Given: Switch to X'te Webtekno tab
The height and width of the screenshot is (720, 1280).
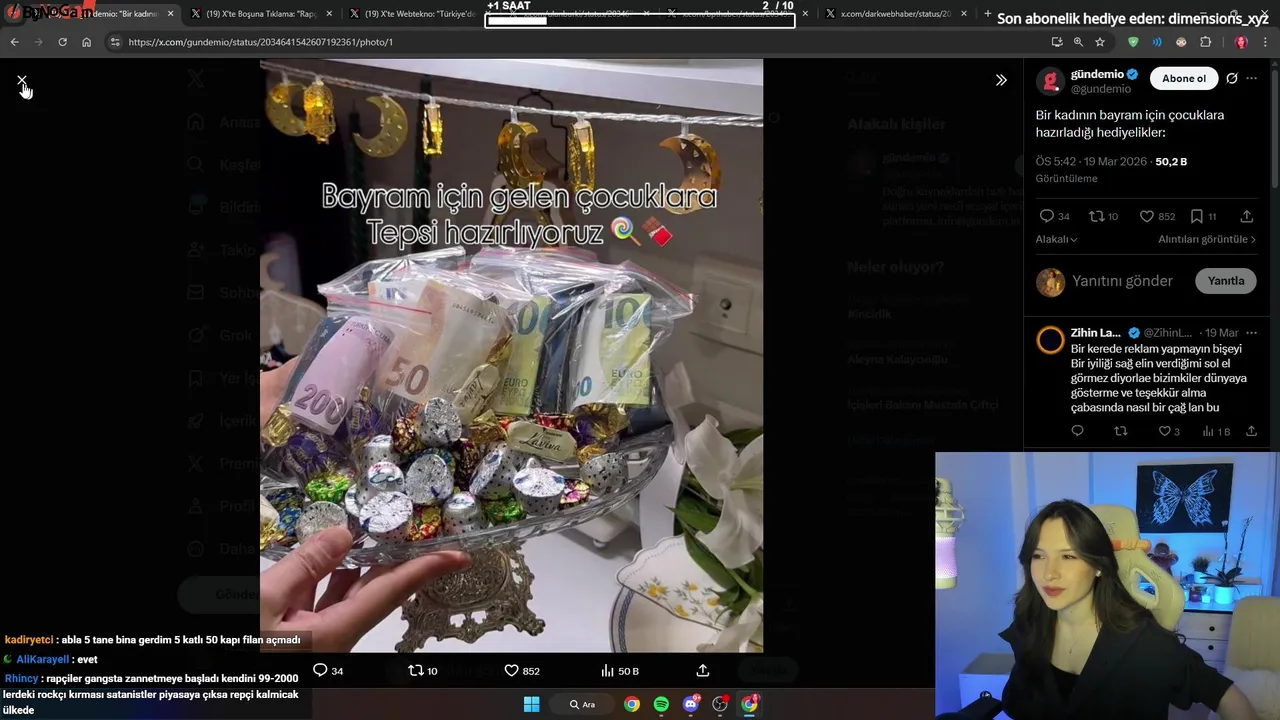Looking at the screenshot, I should pos(417,14).
